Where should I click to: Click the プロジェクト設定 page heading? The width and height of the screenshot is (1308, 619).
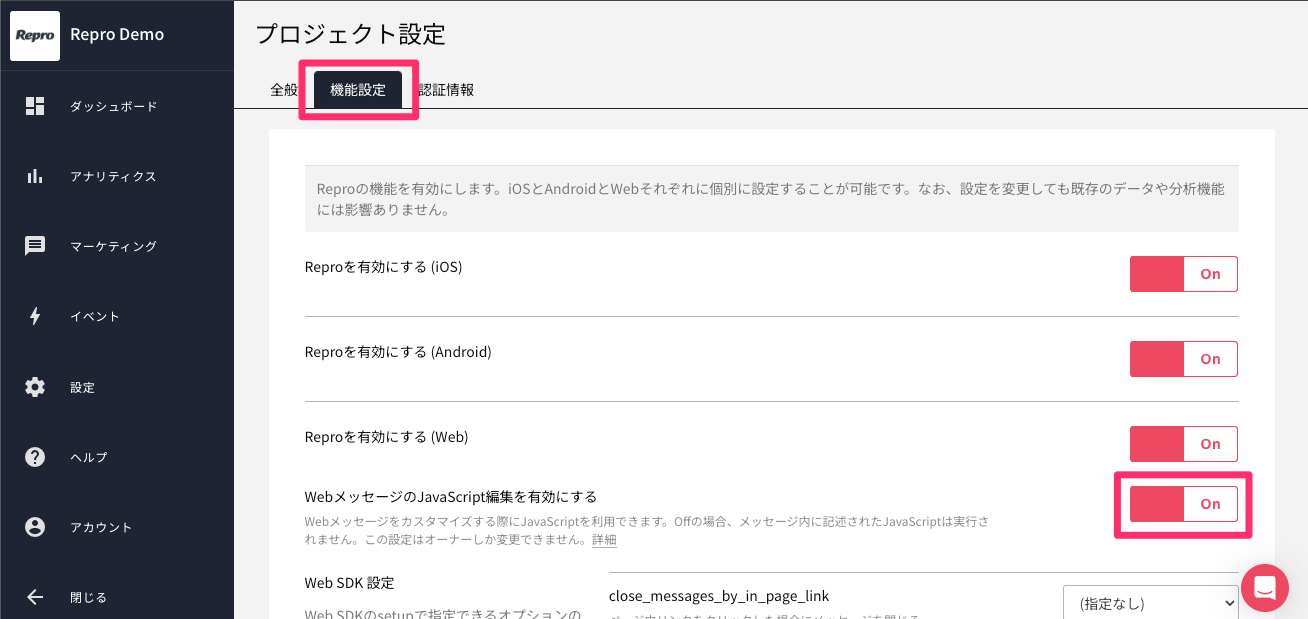click(x=351, y=34)
